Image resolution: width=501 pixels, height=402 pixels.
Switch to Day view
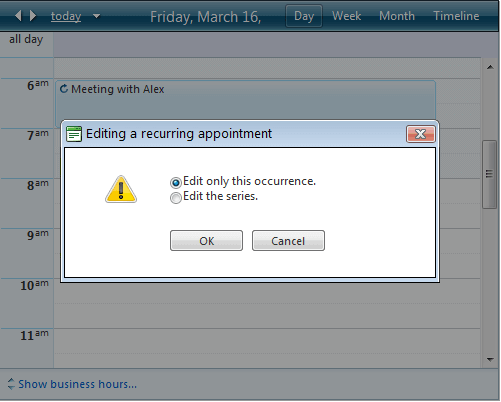coord(304,16)
